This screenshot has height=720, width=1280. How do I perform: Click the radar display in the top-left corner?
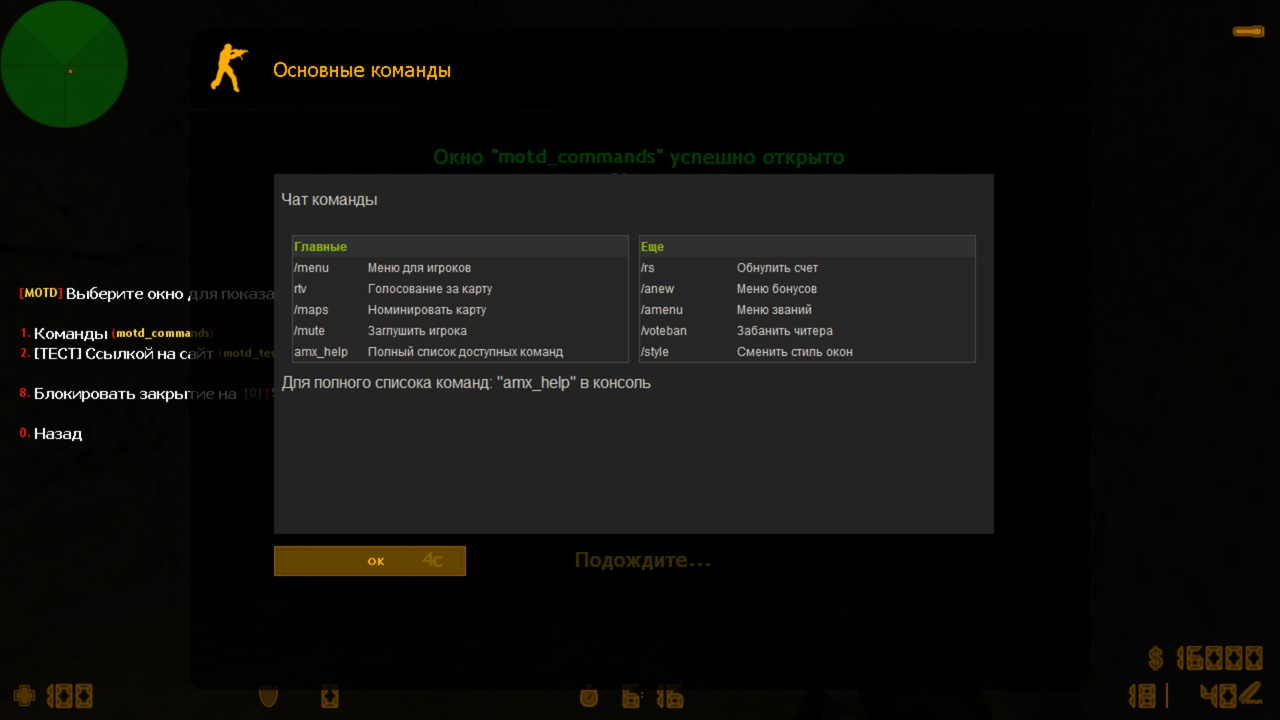pos(63,63)
